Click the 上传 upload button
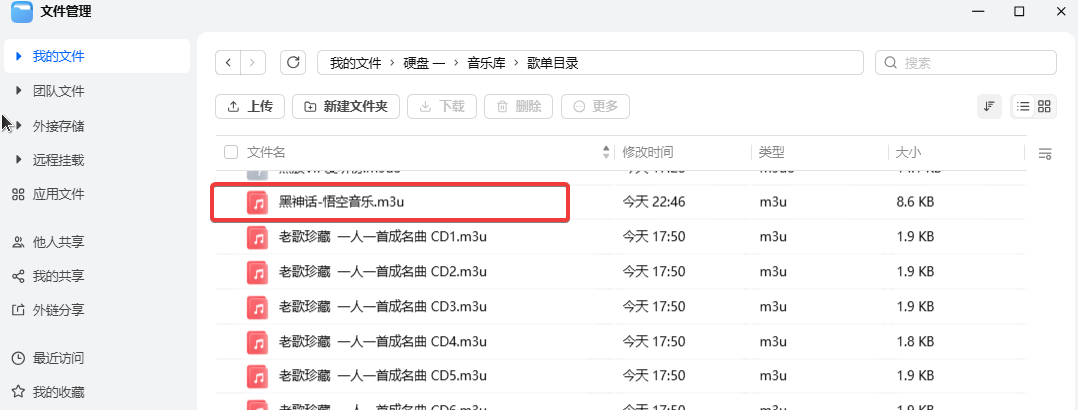1078x410 pixels. [250, 107]
